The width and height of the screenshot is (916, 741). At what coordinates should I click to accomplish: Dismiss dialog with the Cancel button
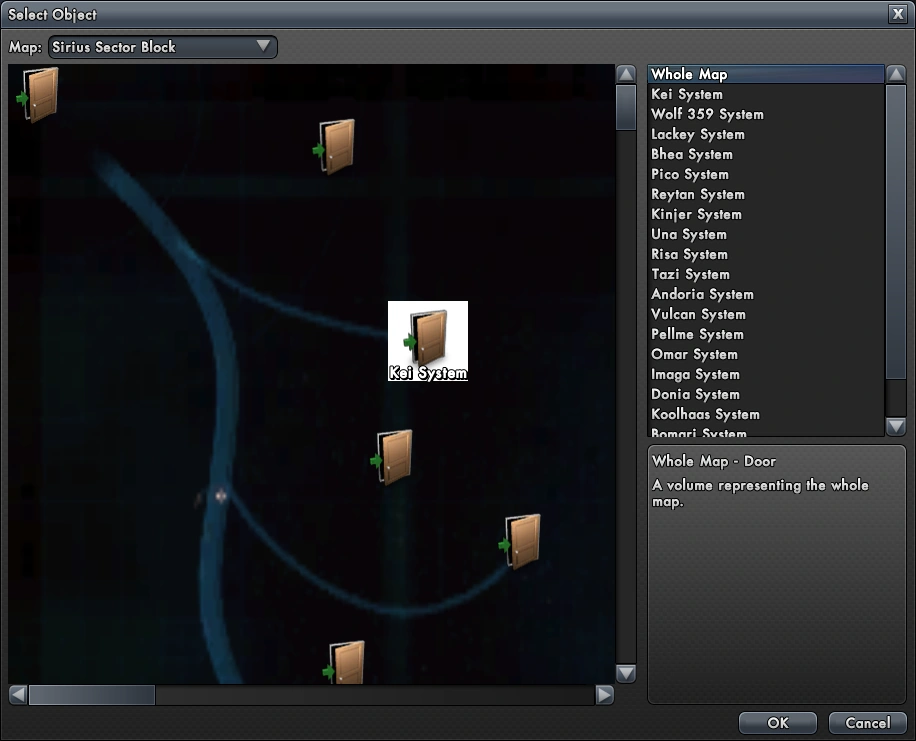(x=868, y=723)
